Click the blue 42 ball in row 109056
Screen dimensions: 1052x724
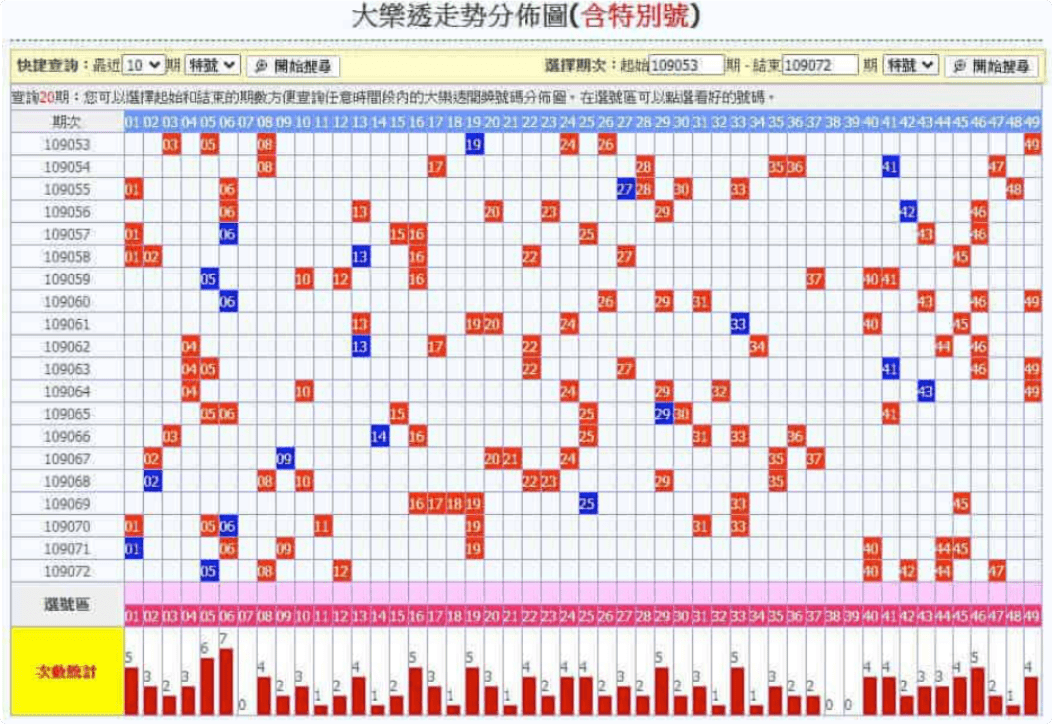point(909,212)
